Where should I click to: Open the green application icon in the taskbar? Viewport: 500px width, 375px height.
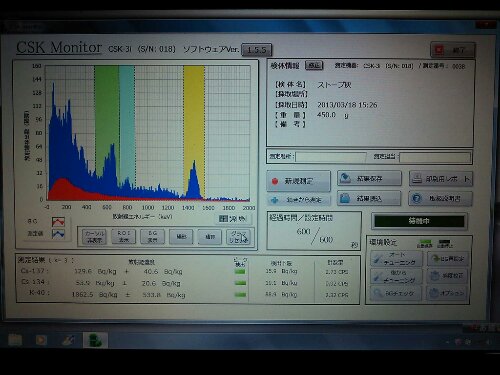coord(95,340)
